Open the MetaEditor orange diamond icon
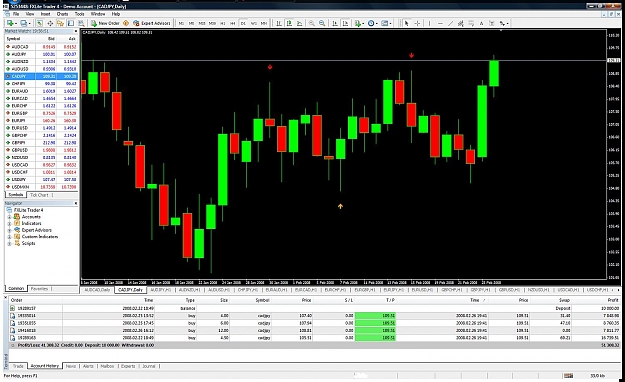The image size is (625, 382). [126, 23]
